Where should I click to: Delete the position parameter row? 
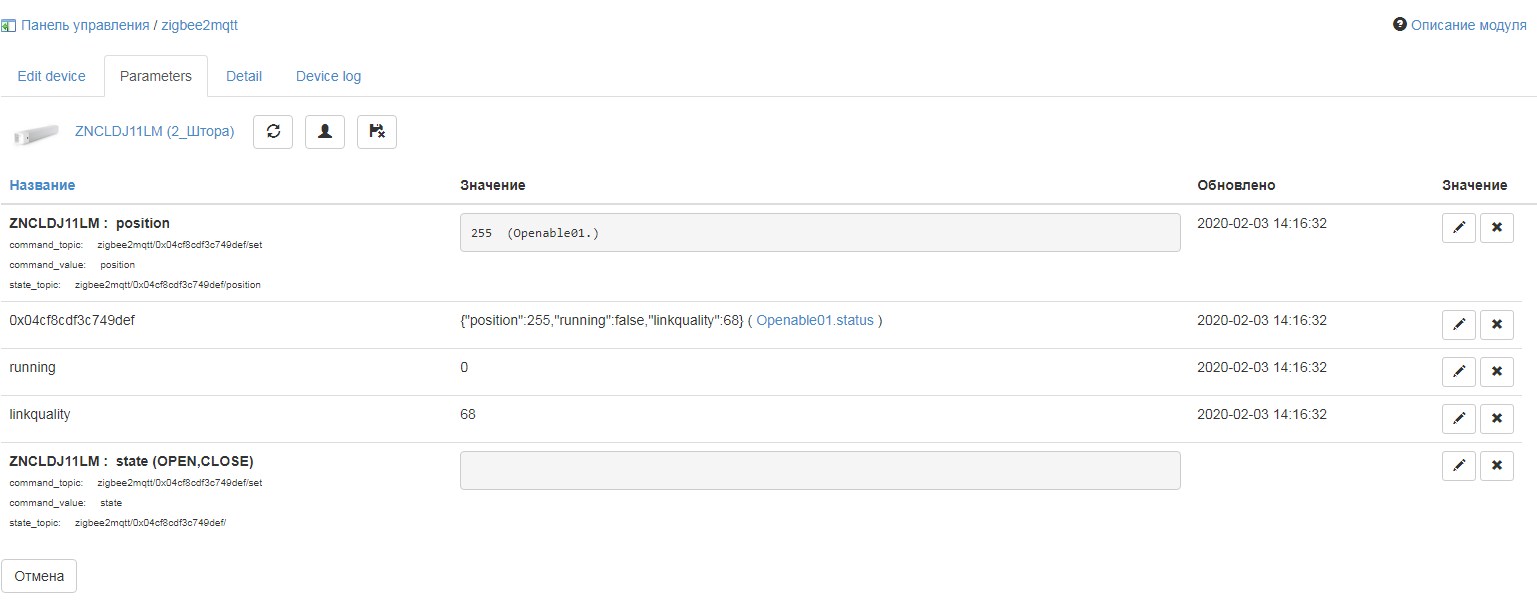(x=1497, y=228)
